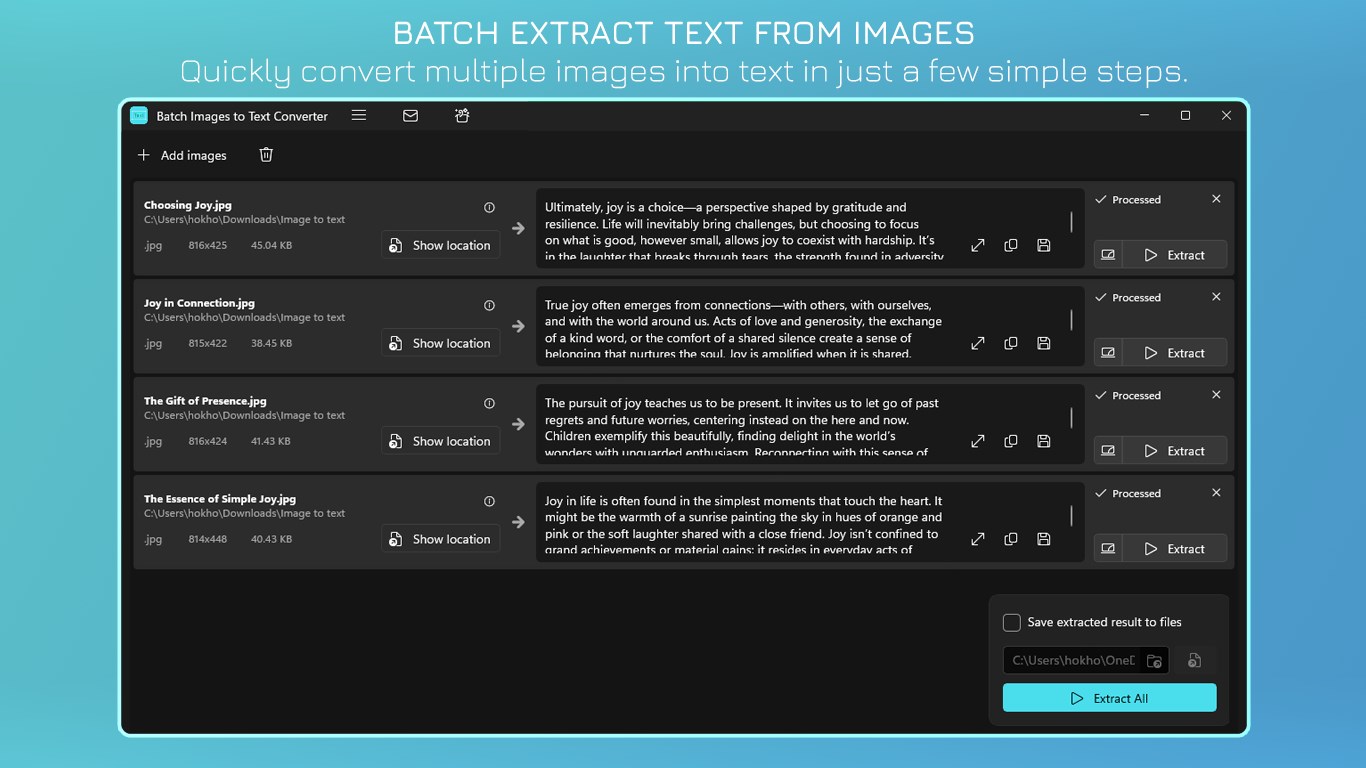Preview image icon in Gift of Presence row

coord(1108,451)
